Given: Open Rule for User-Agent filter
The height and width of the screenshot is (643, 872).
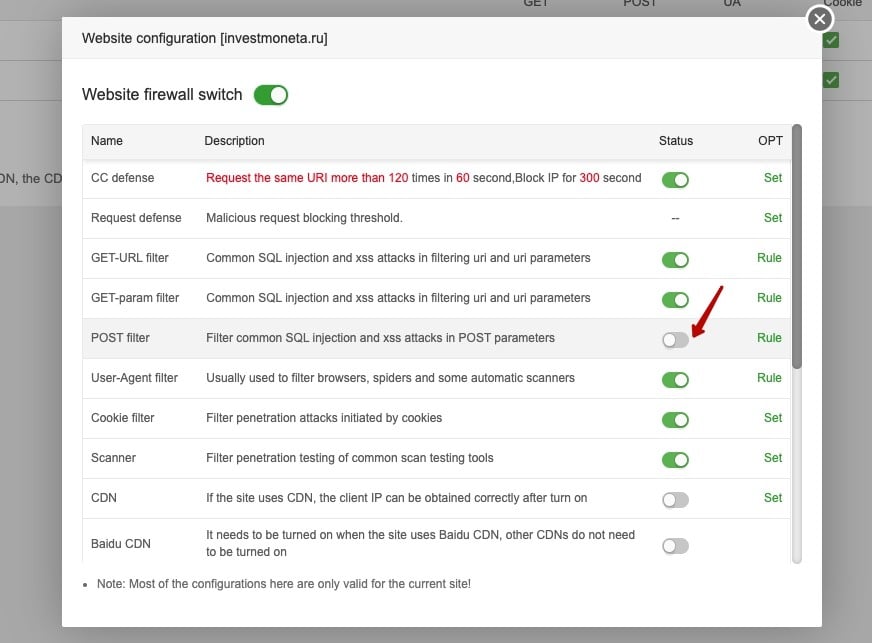Looking at the screenshot, I should coord(769,378).
